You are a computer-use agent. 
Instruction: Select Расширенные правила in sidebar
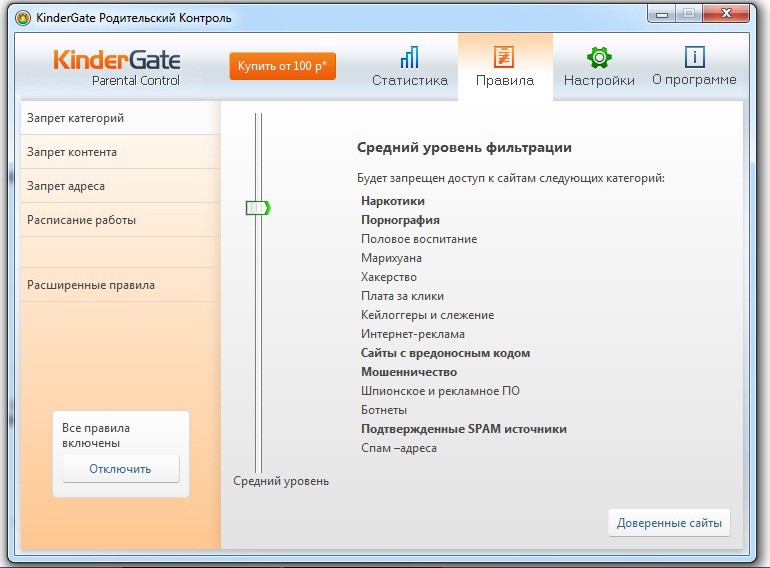pyautogui.click(x=91, y=285)
